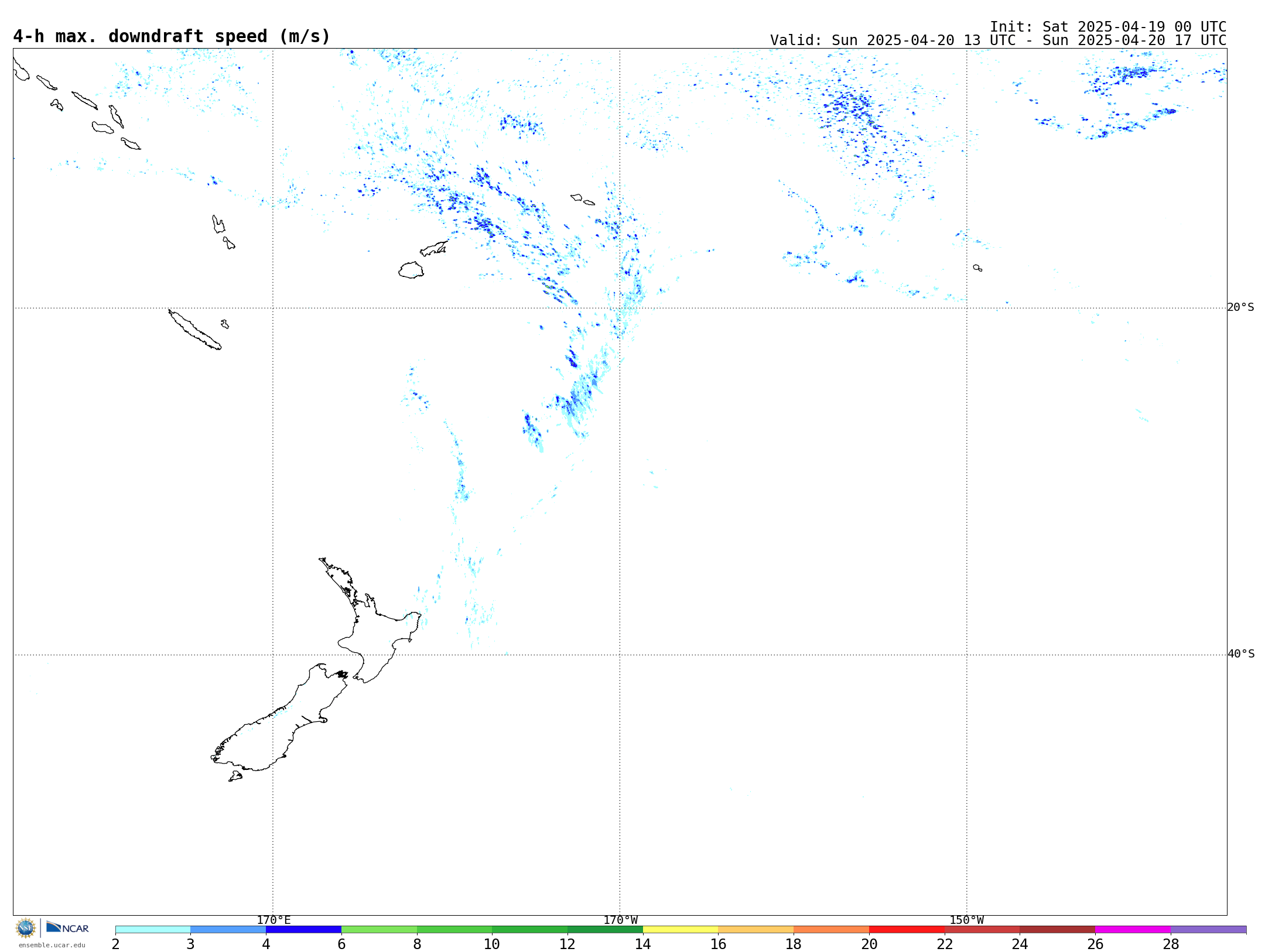Select the 3–4 m/s light blue swatch

point(228,930)
